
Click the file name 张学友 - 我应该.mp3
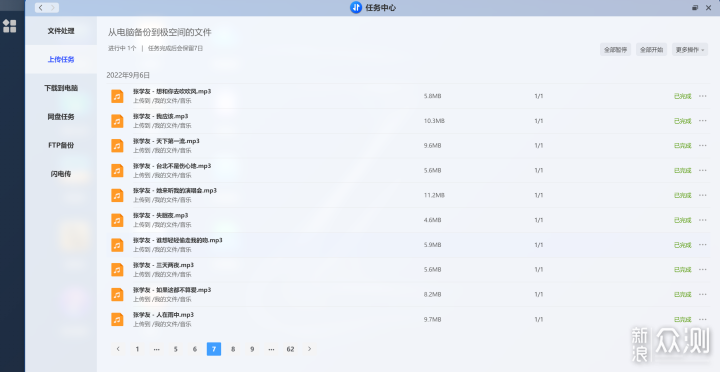click(161, 116)
